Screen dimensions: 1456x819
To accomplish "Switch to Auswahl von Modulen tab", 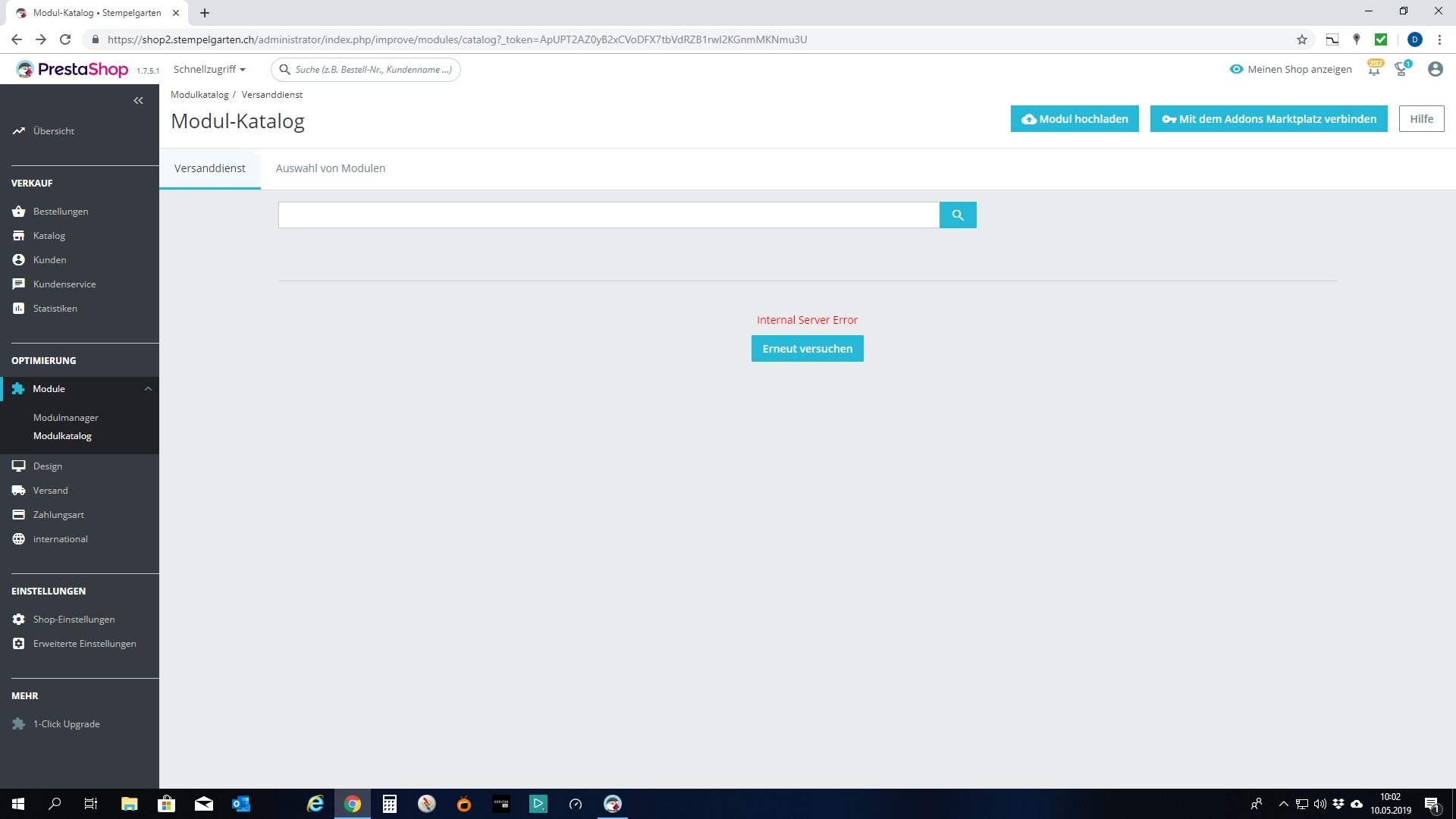I will click(x=331, y=168).
